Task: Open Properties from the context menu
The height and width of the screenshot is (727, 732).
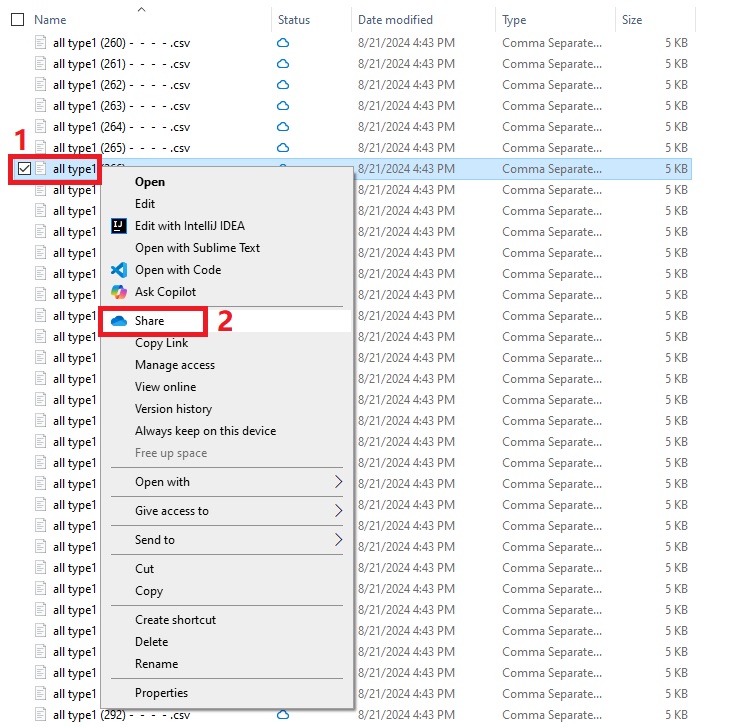Action: pyautogui.click(x=161, y=693)
